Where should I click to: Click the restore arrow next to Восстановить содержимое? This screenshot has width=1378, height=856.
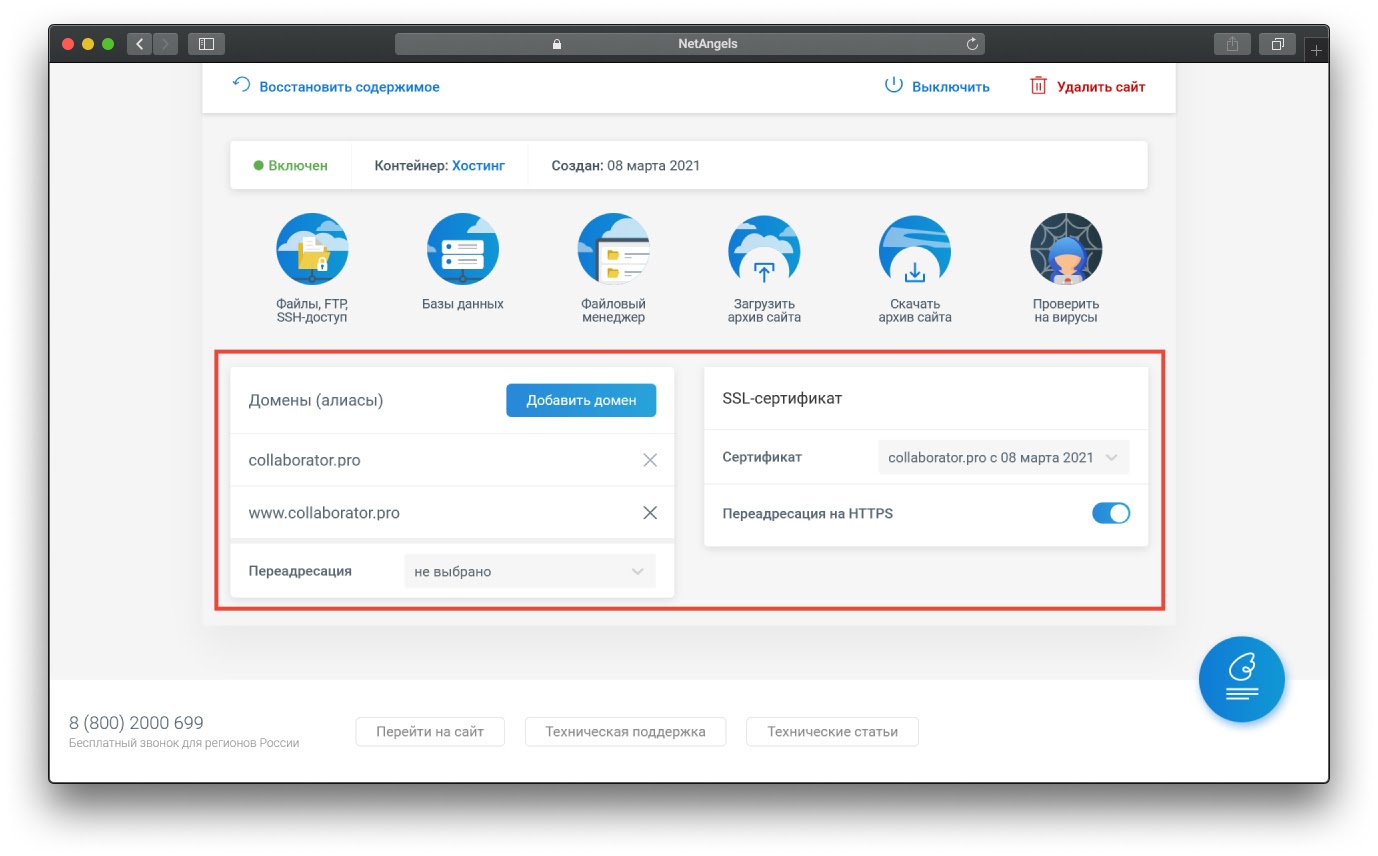click(239, 85)
